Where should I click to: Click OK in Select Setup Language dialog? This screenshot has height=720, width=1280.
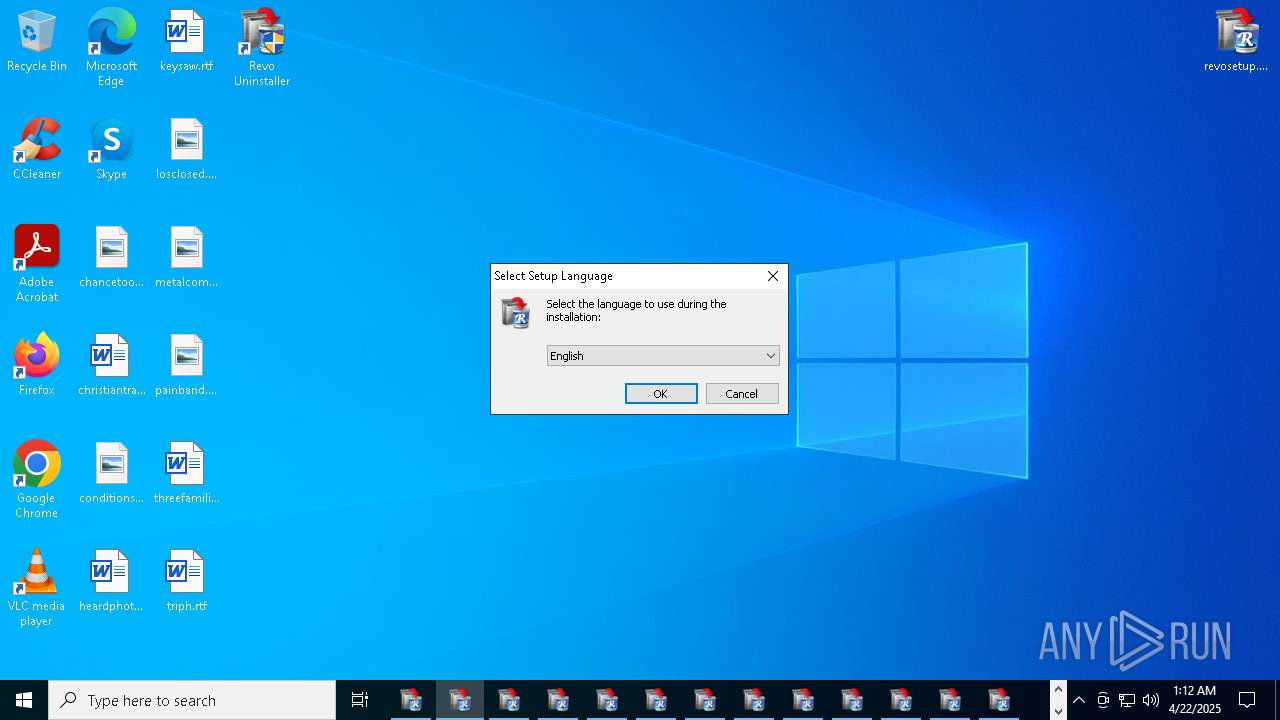tap(661, 394)
